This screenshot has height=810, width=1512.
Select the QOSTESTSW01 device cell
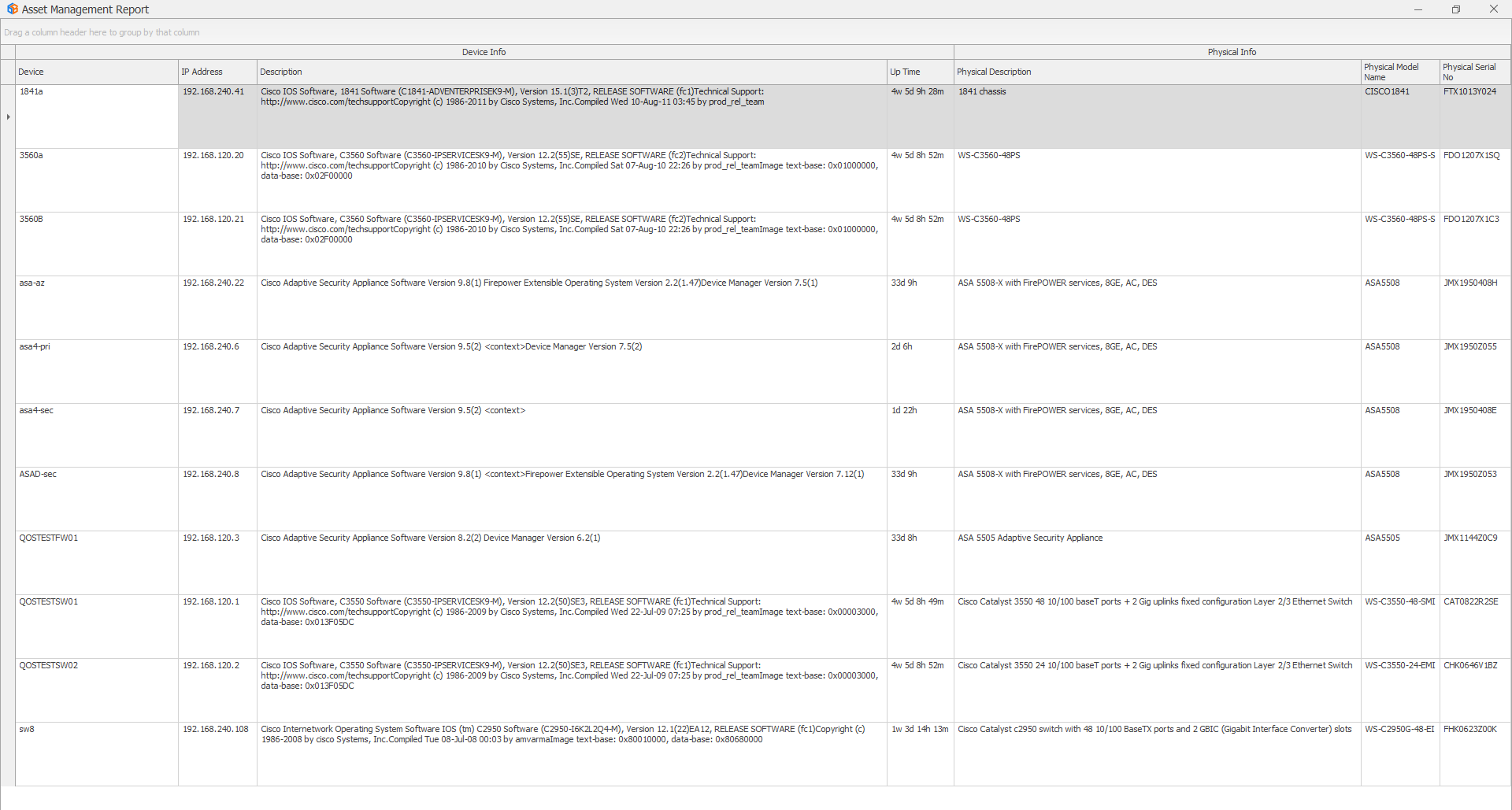pyautogui.click(x=97, y=627)
